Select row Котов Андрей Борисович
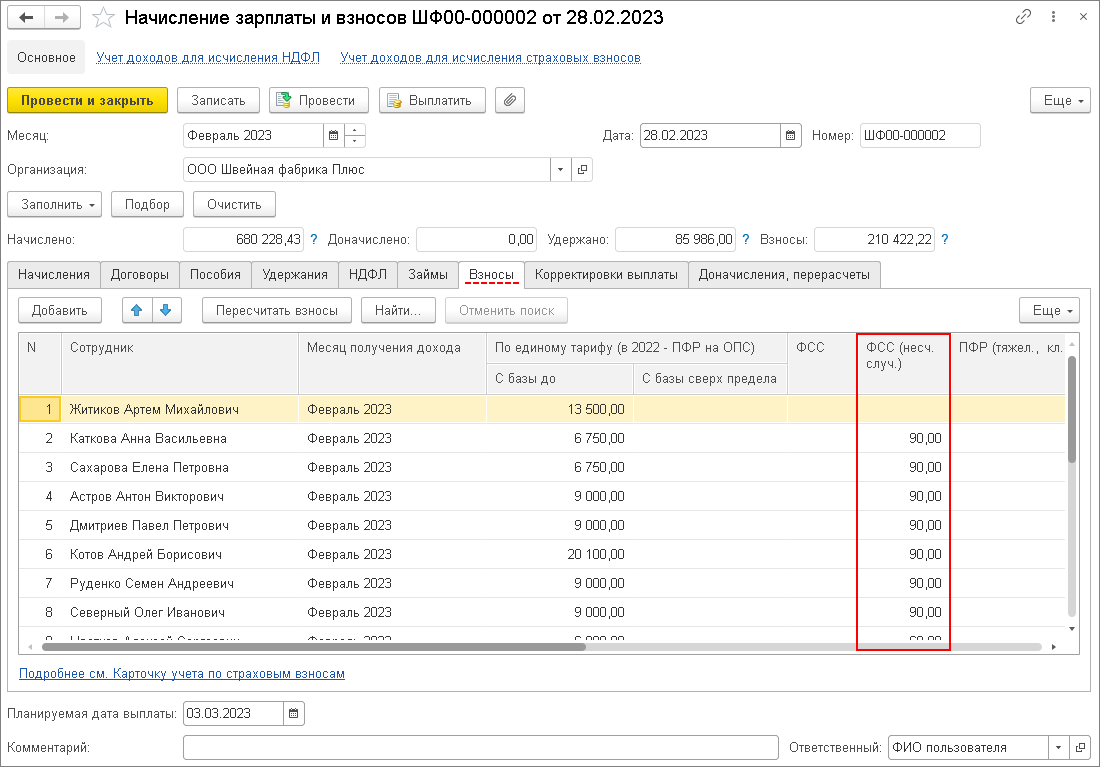The height and width of the screenshot is (767, 1100). pyautogui.click(x=542, y=554)
